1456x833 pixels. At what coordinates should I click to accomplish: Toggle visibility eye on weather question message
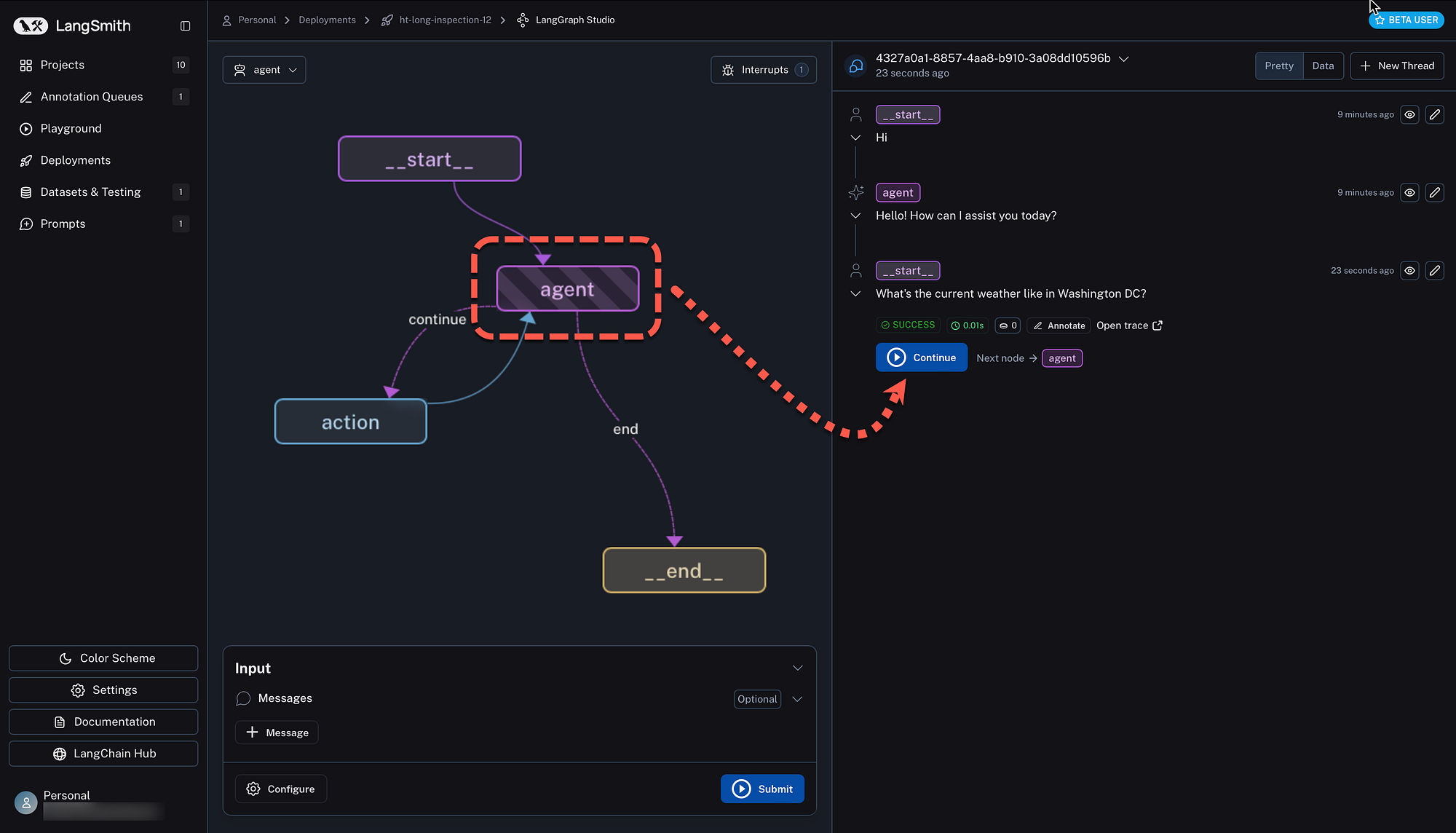(1409, 271)
